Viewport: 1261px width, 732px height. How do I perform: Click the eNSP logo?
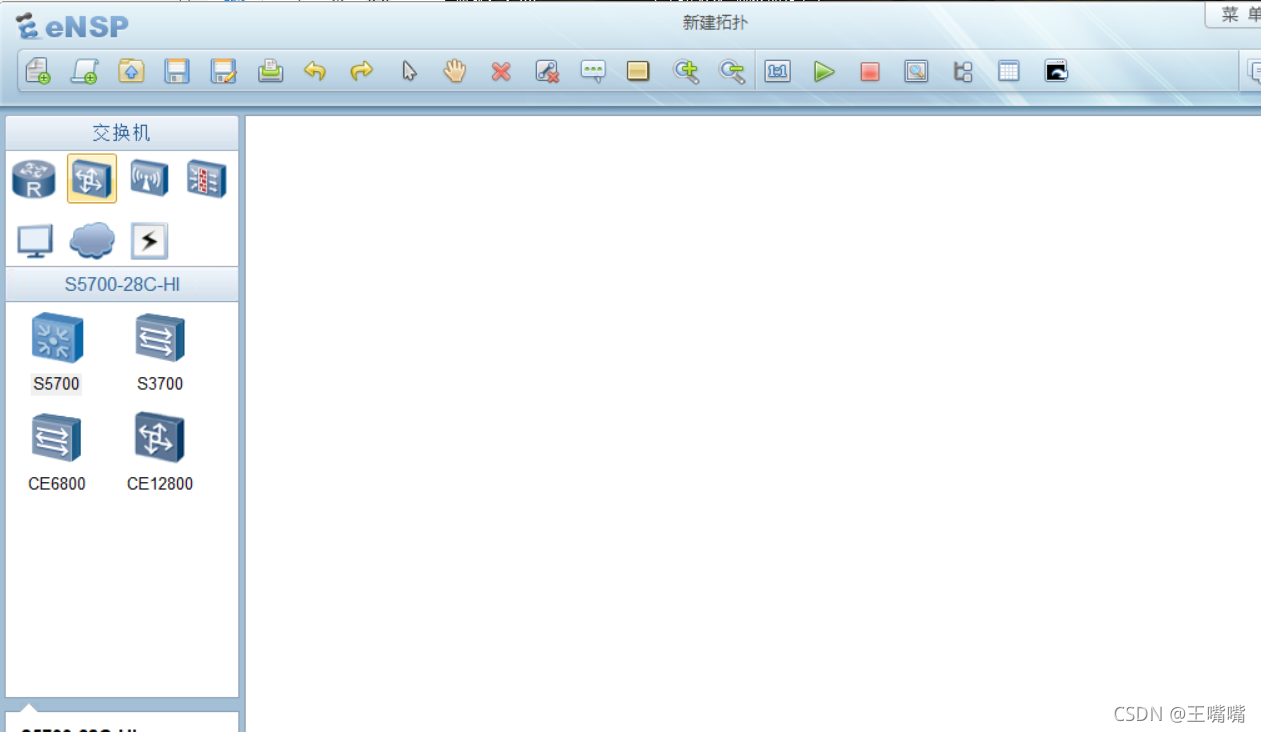pyautogui.click(x=73, y=26)
